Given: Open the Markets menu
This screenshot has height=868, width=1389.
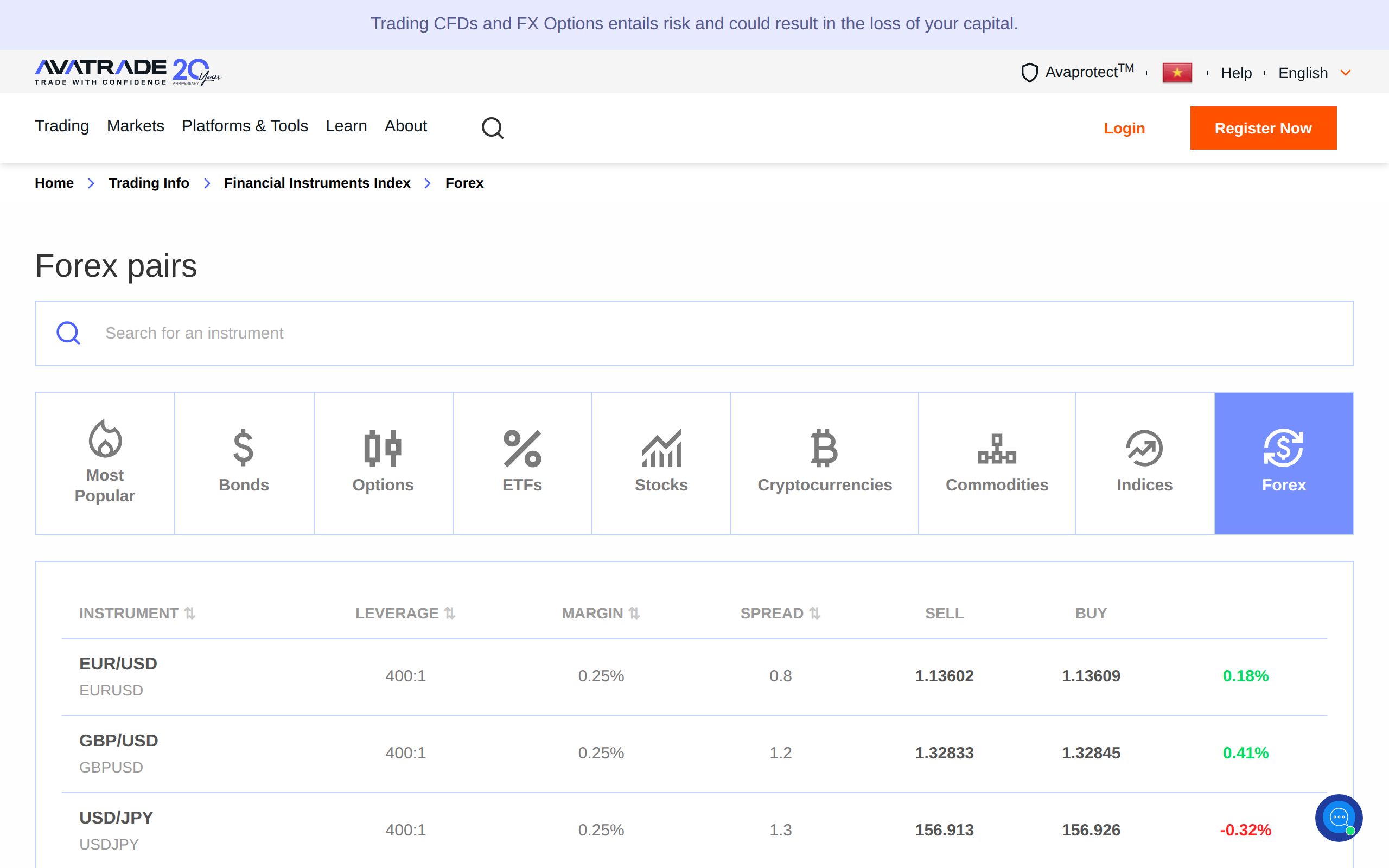Looking at the screenshot, I should tap(136, 126).
